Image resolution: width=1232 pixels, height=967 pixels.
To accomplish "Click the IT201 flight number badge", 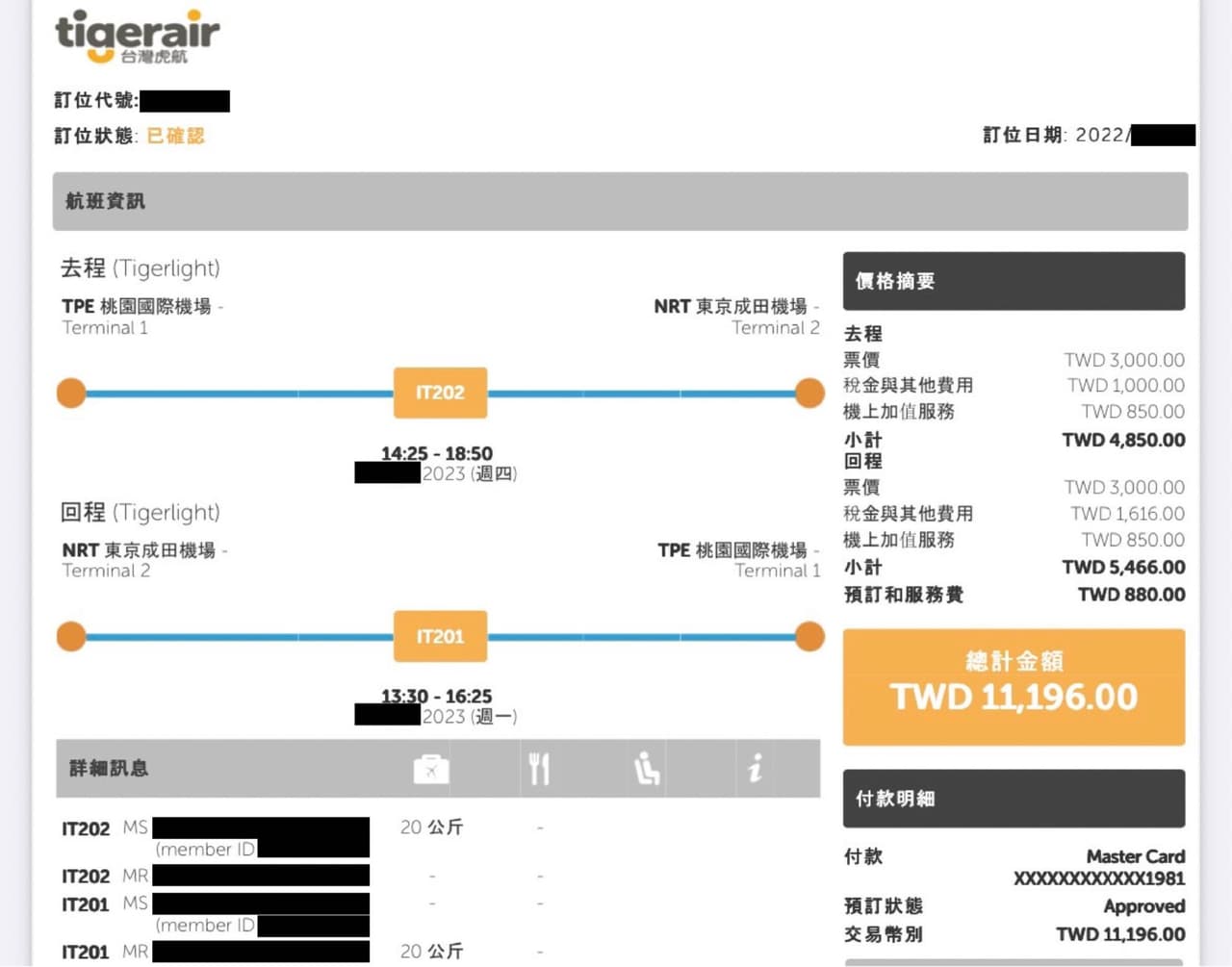I will (440, 636).
